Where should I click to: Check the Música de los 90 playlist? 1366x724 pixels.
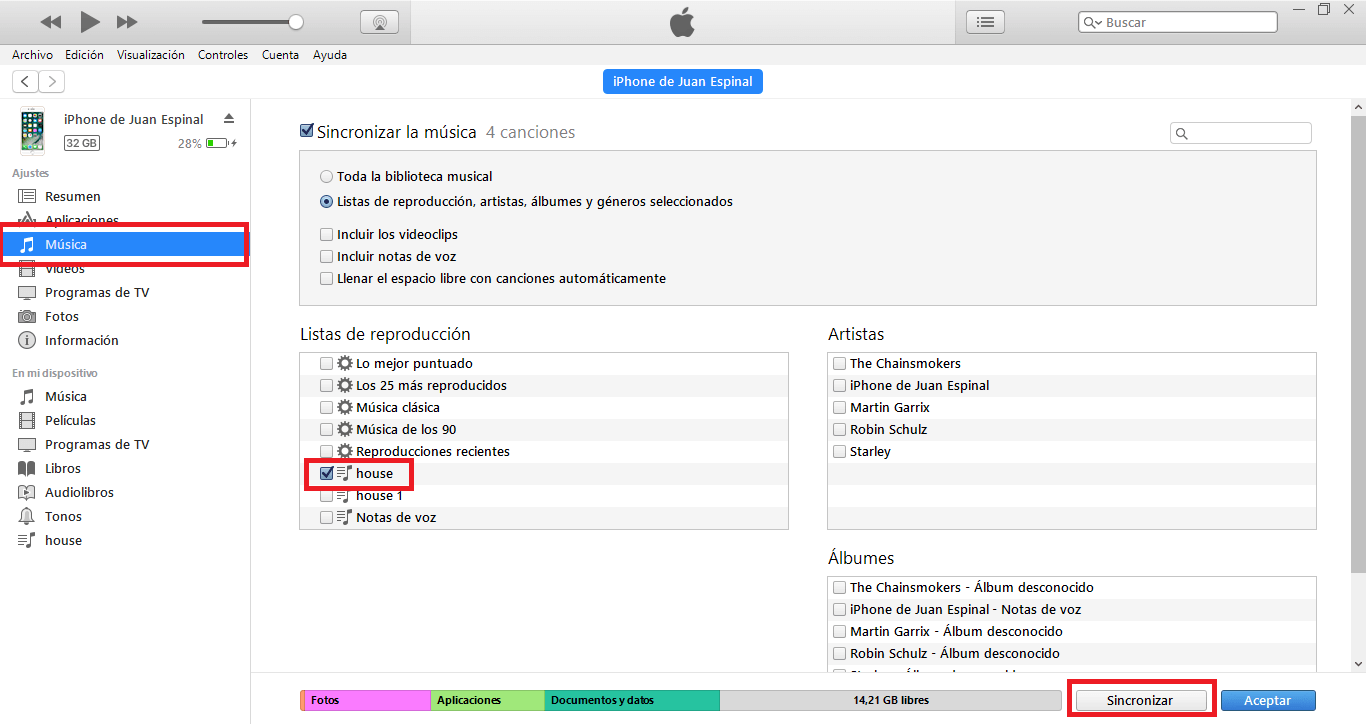(x=327, y=429)
